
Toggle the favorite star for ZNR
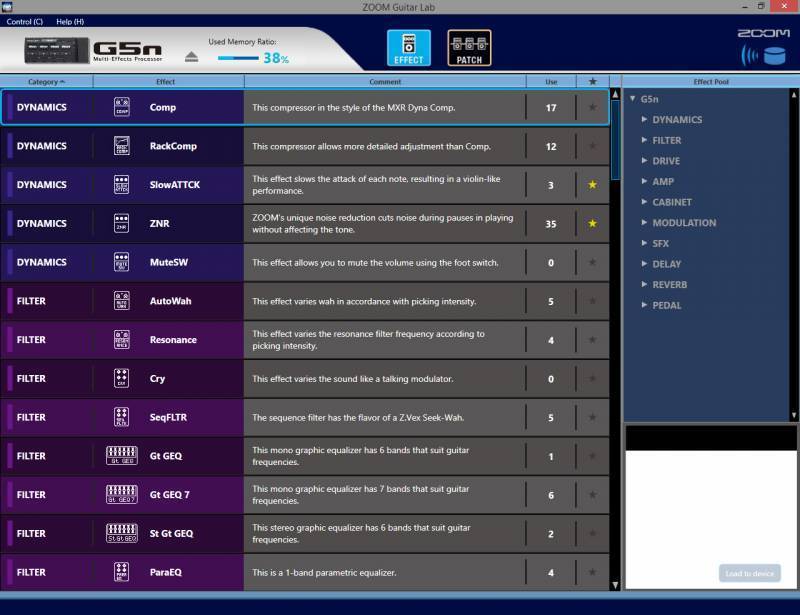coord(592,224)
